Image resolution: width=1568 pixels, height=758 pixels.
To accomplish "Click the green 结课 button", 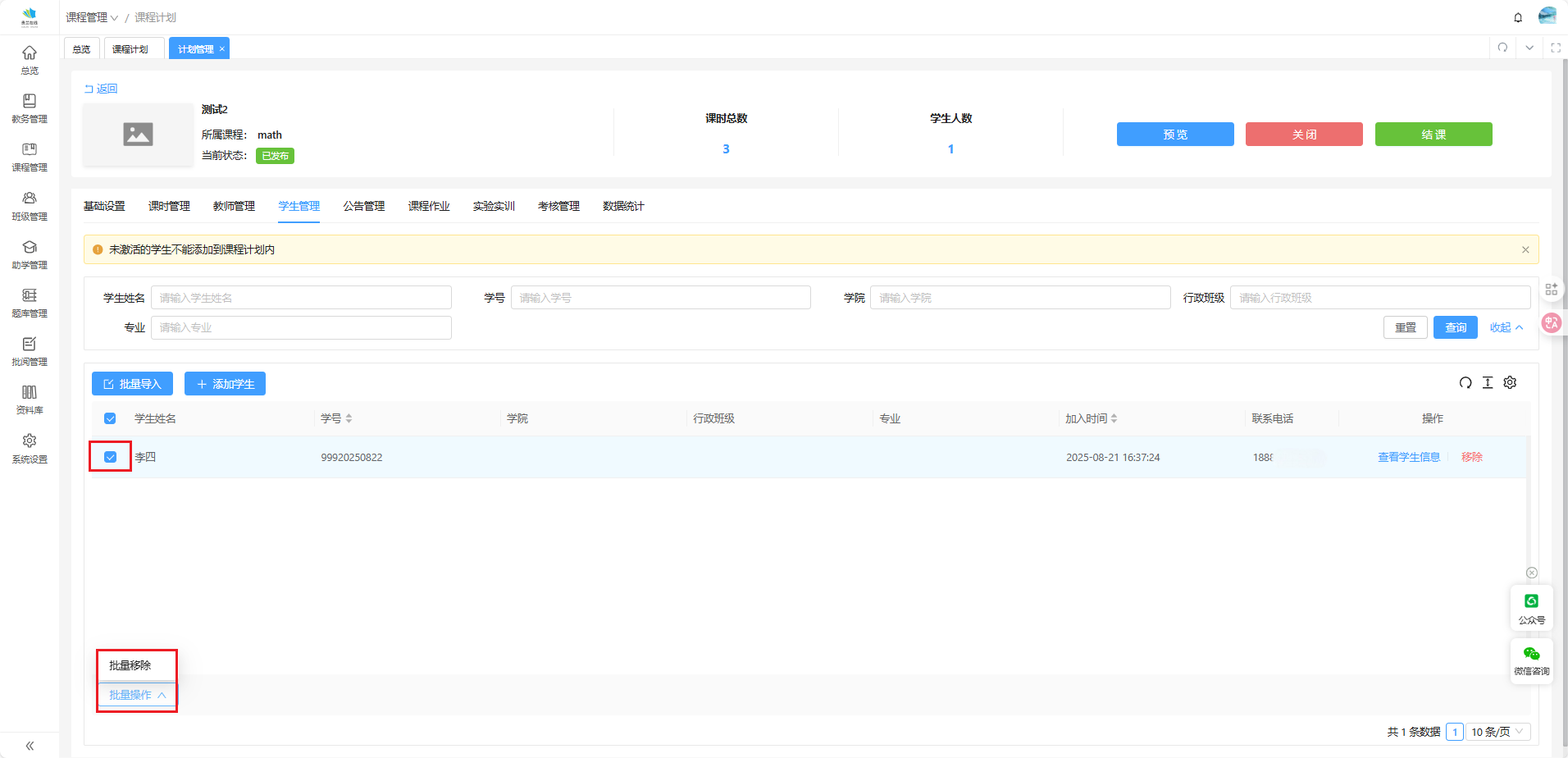I will coord(1433,135).
